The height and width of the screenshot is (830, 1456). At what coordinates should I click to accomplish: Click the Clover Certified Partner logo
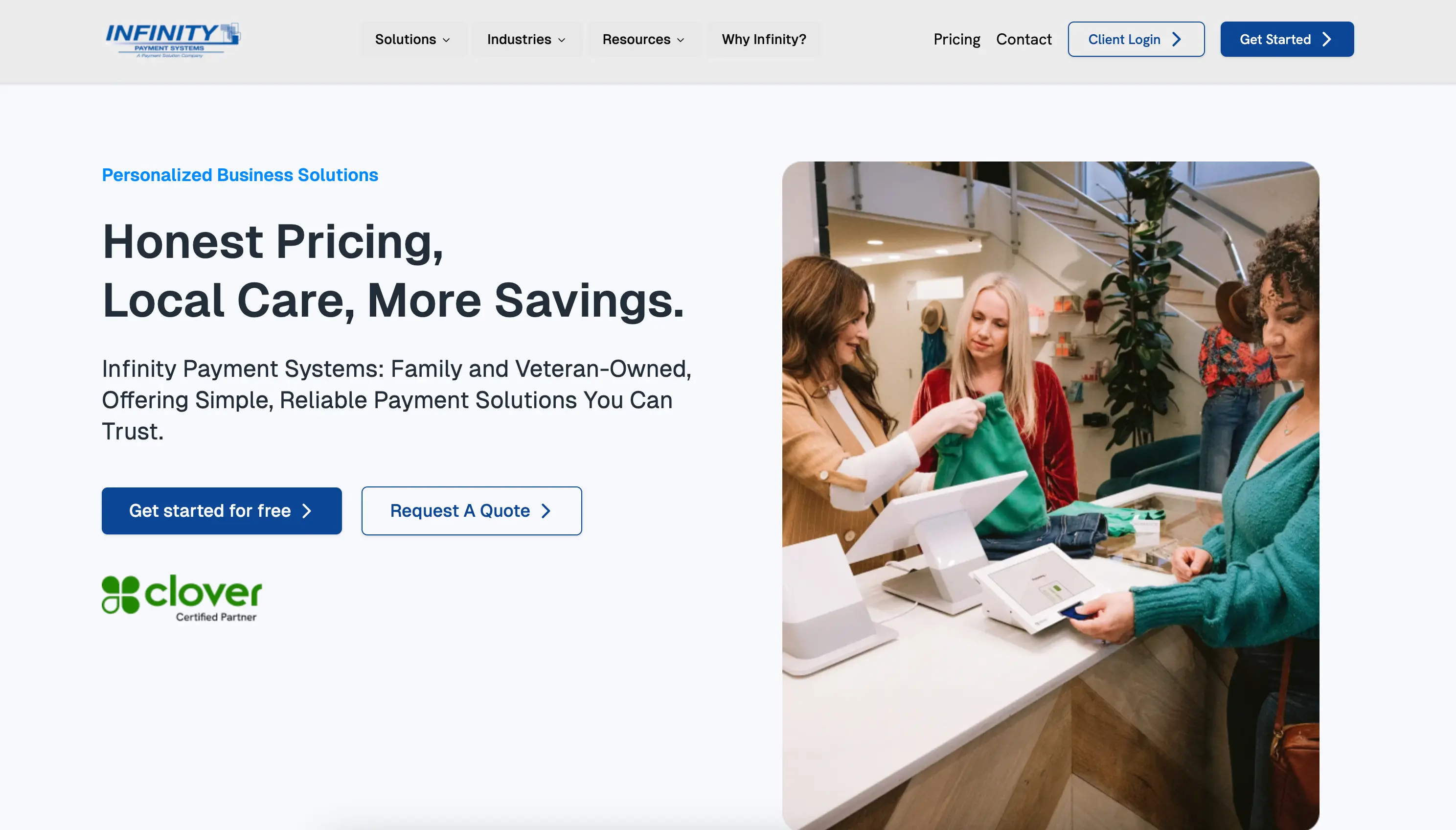click(x=182, y=598)
